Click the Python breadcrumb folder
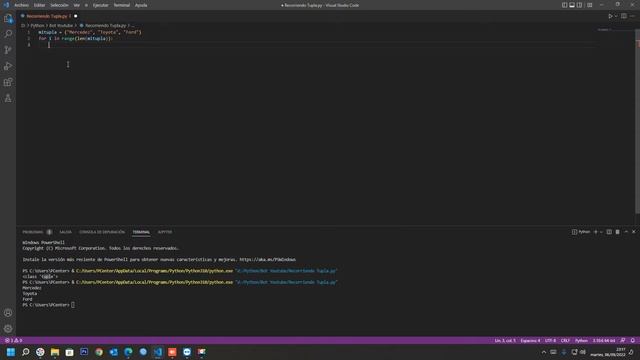The image size is (640, 360). (37, 25)
